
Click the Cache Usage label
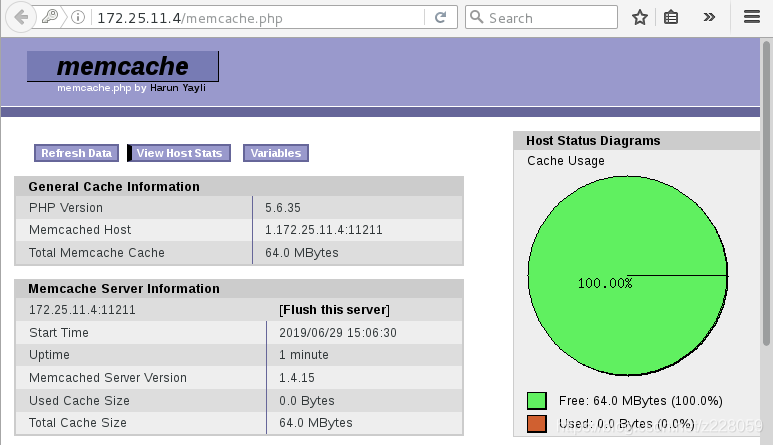(x=565, y=161)
